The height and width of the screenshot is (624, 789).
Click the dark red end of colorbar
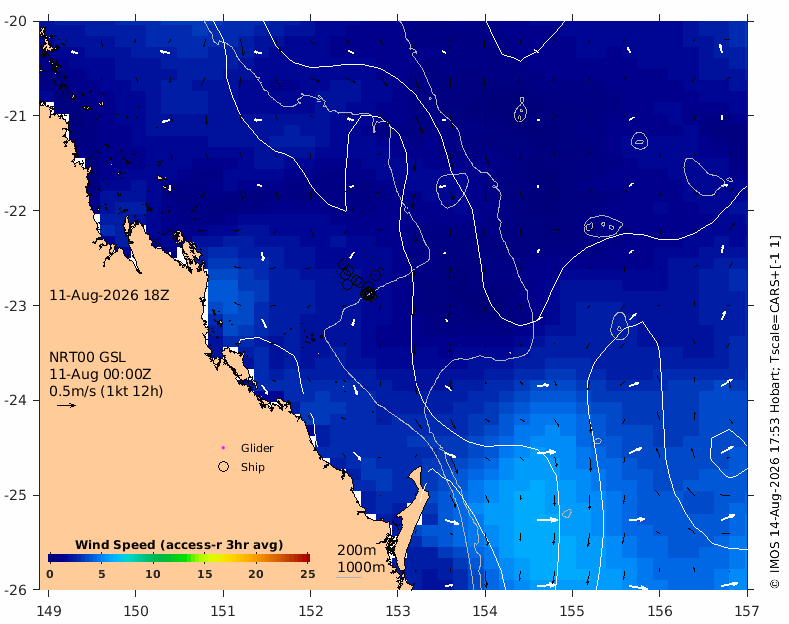tap(305, 558)
